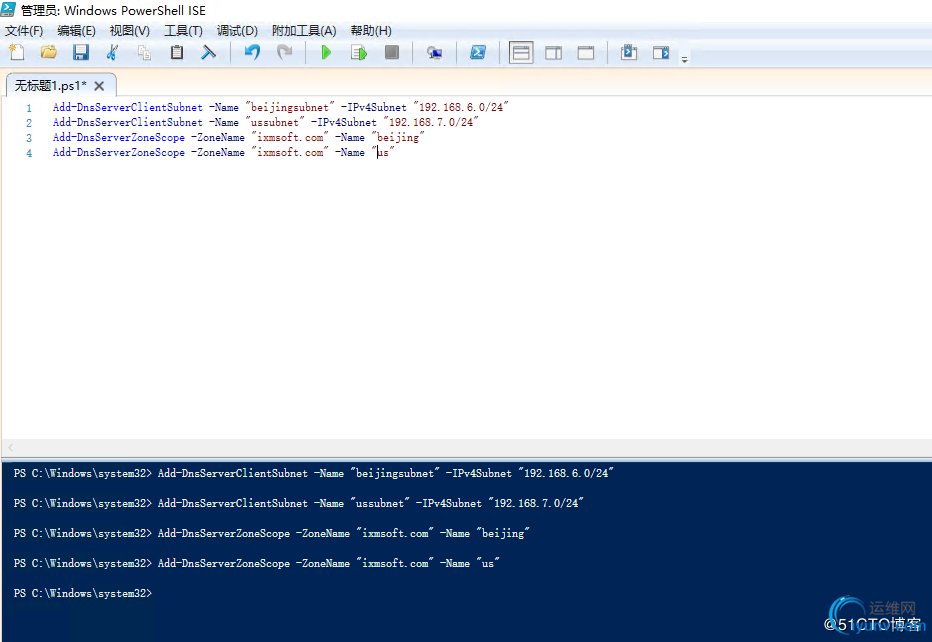
Task: Stop the running operation
Action: coord(392,52)
